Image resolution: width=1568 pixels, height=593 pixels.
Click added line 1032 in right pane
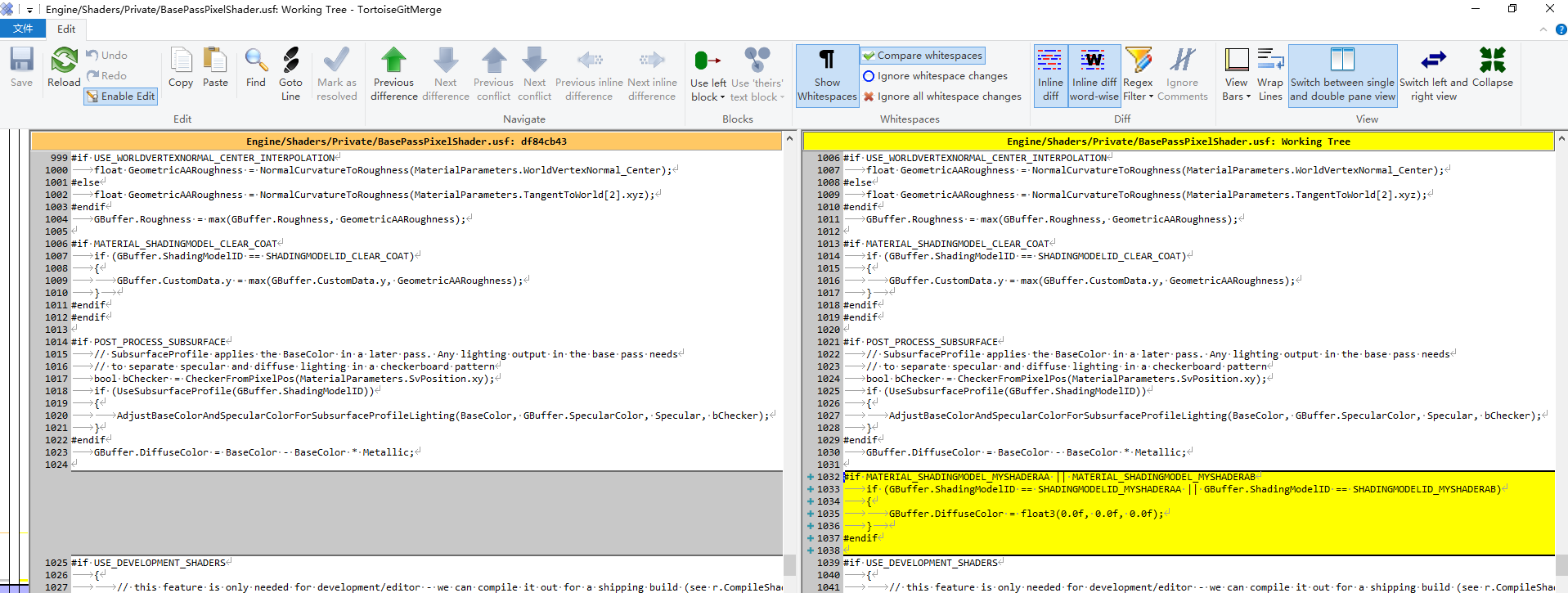click(1198, 477)
